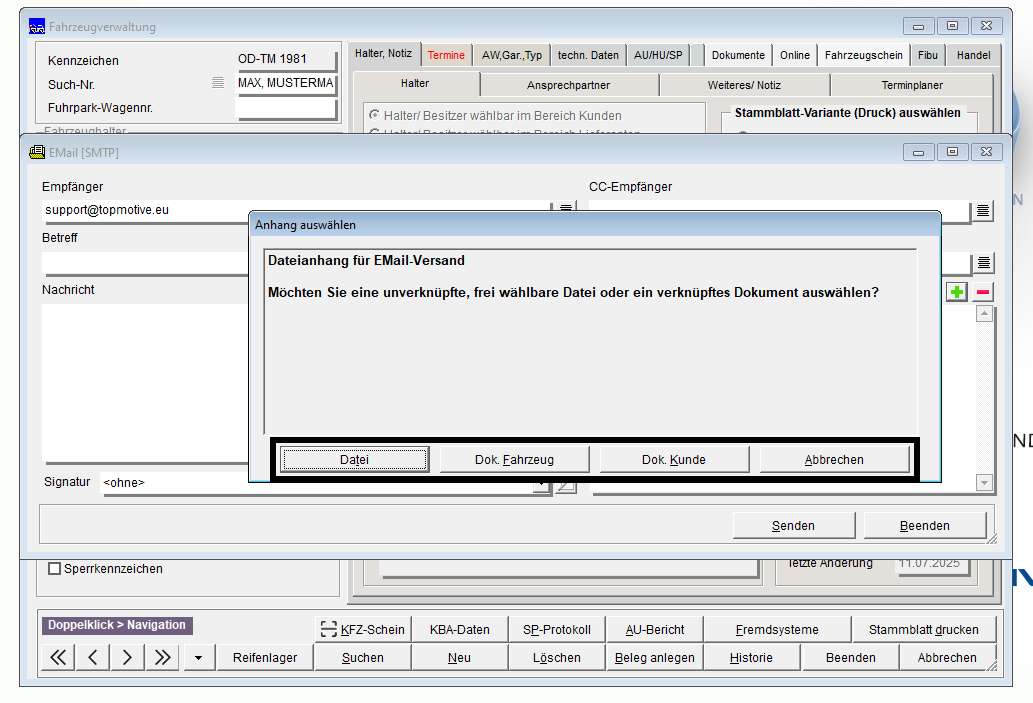The image size is (1033, 703).
Task: Click Beleg anlegen button
Action: (x=655, y=657)
